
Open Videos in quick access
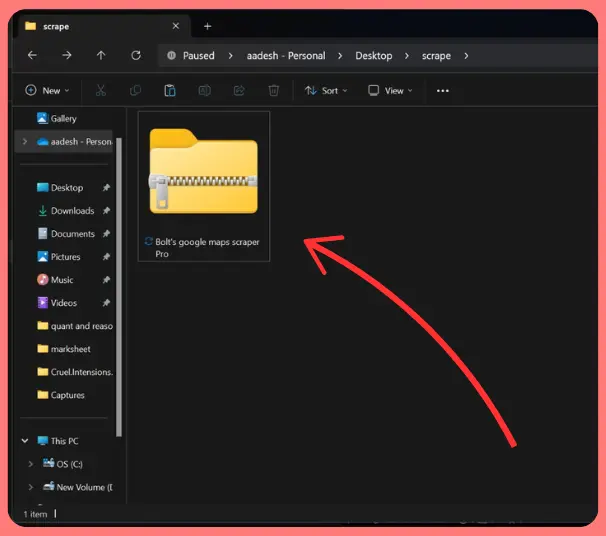pos(57,303)
